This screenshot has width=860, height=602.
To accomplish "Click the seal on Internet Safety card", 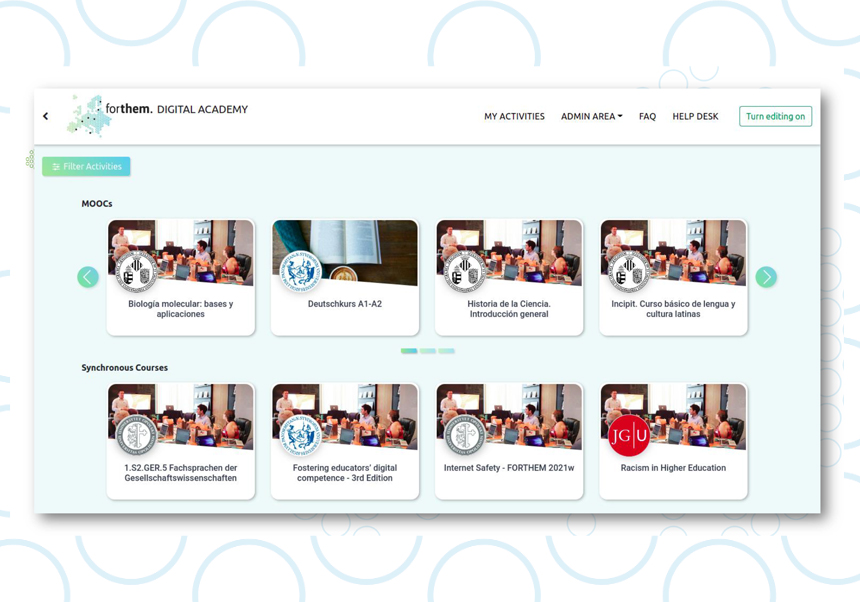I will point(465,435).
